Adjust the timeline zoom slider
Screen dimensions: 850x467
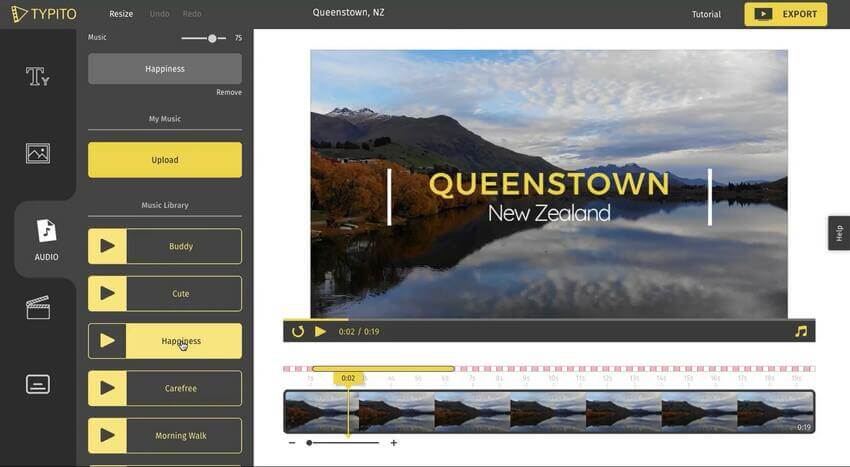pyautogui.click(x=309, y=443)
